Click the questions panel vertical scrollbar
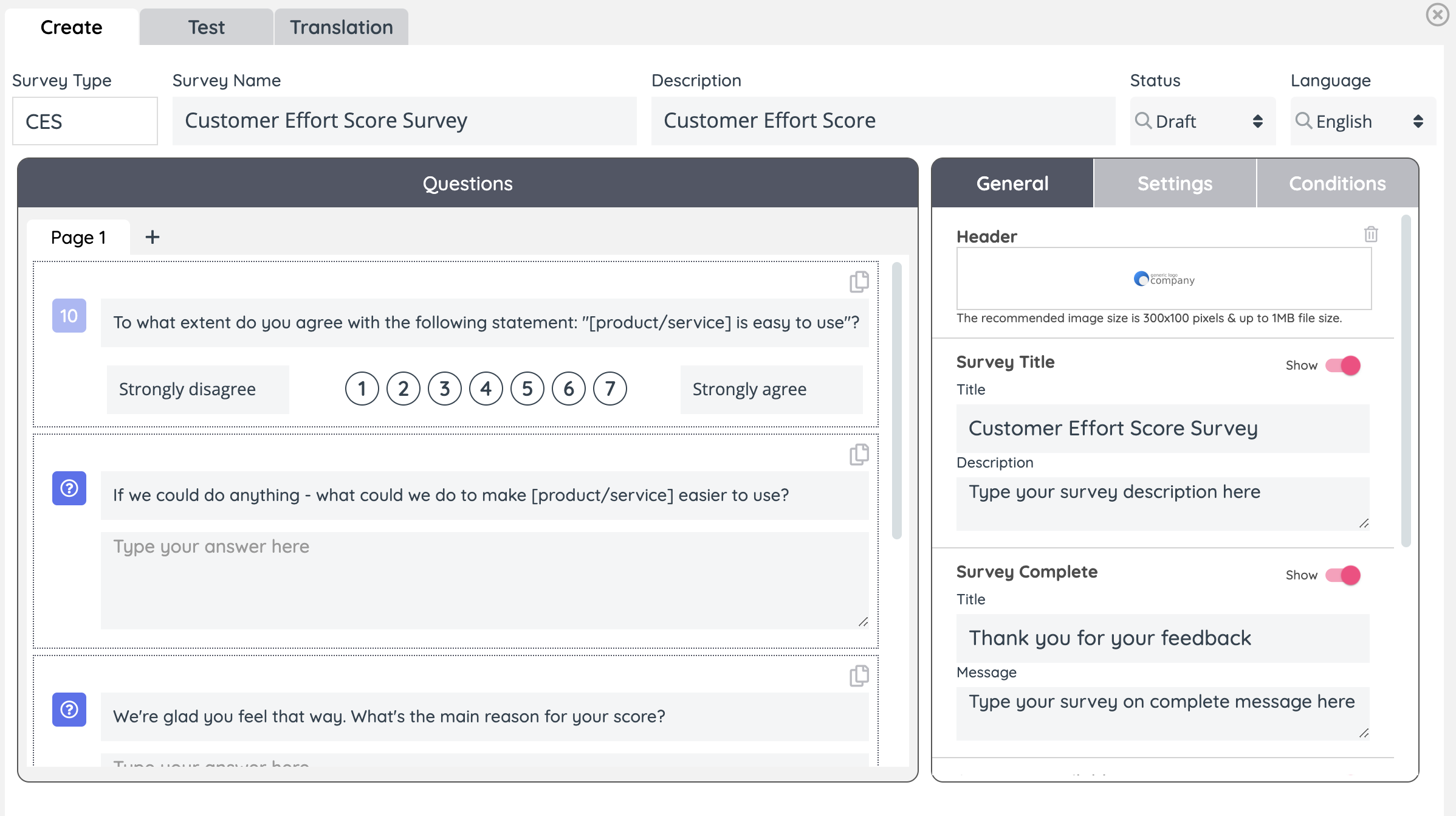1456x816 pixels. click(896, 401)
